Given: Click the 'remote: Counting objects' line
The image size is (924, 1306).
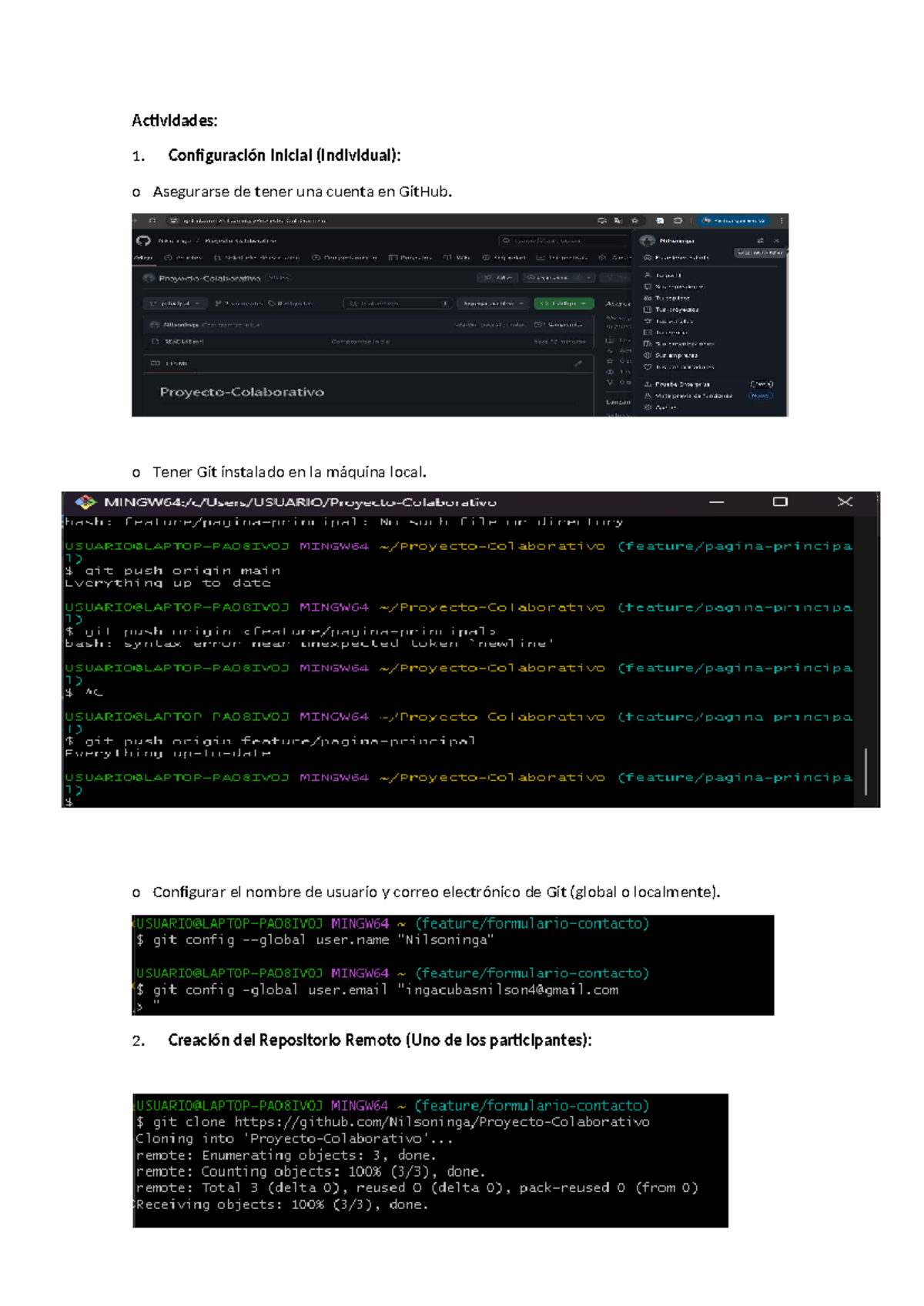Looking at the screenshot, I should [310, 1171].
